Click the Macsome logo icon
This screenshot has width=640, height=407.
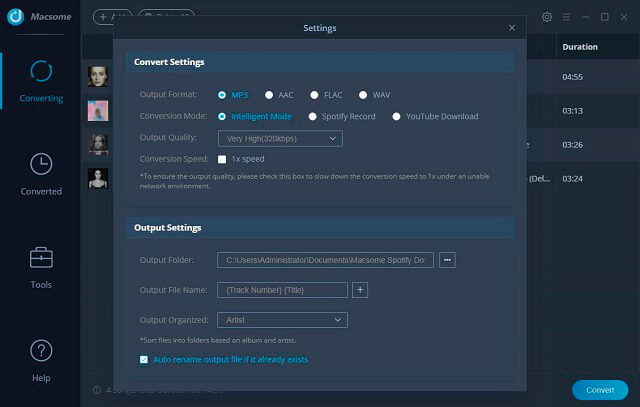16,16
